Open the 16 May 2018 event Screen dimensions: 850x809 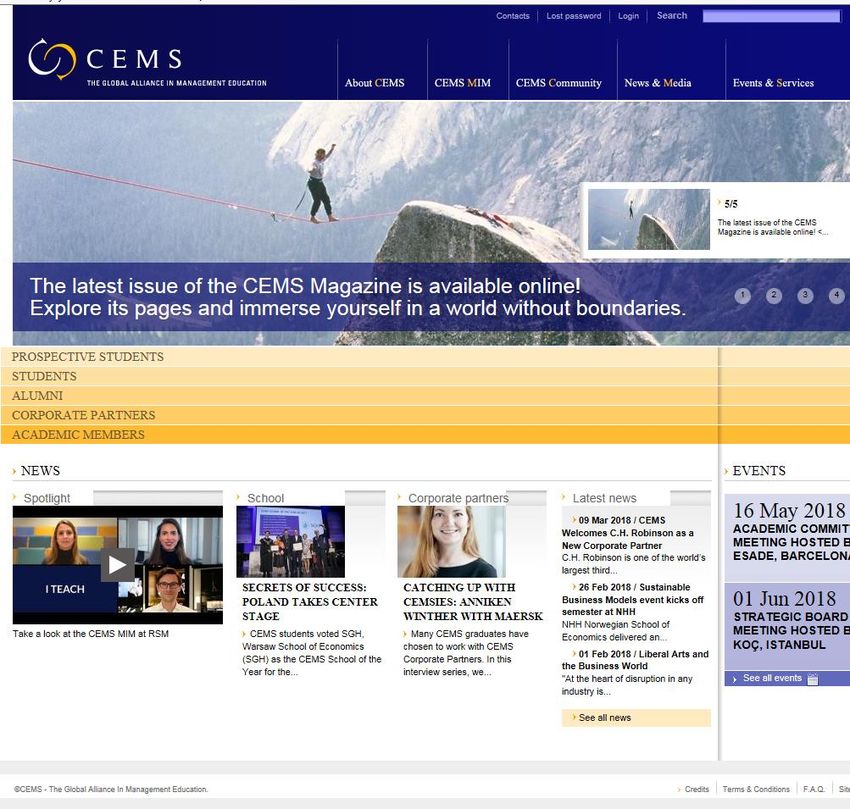click(787, 537)
